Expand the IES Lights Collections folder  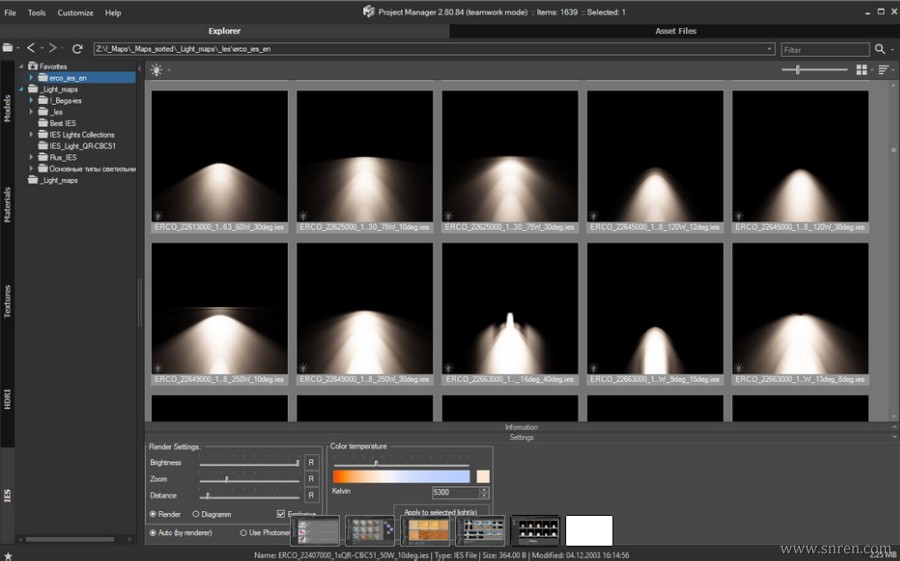tap(32, 134)
